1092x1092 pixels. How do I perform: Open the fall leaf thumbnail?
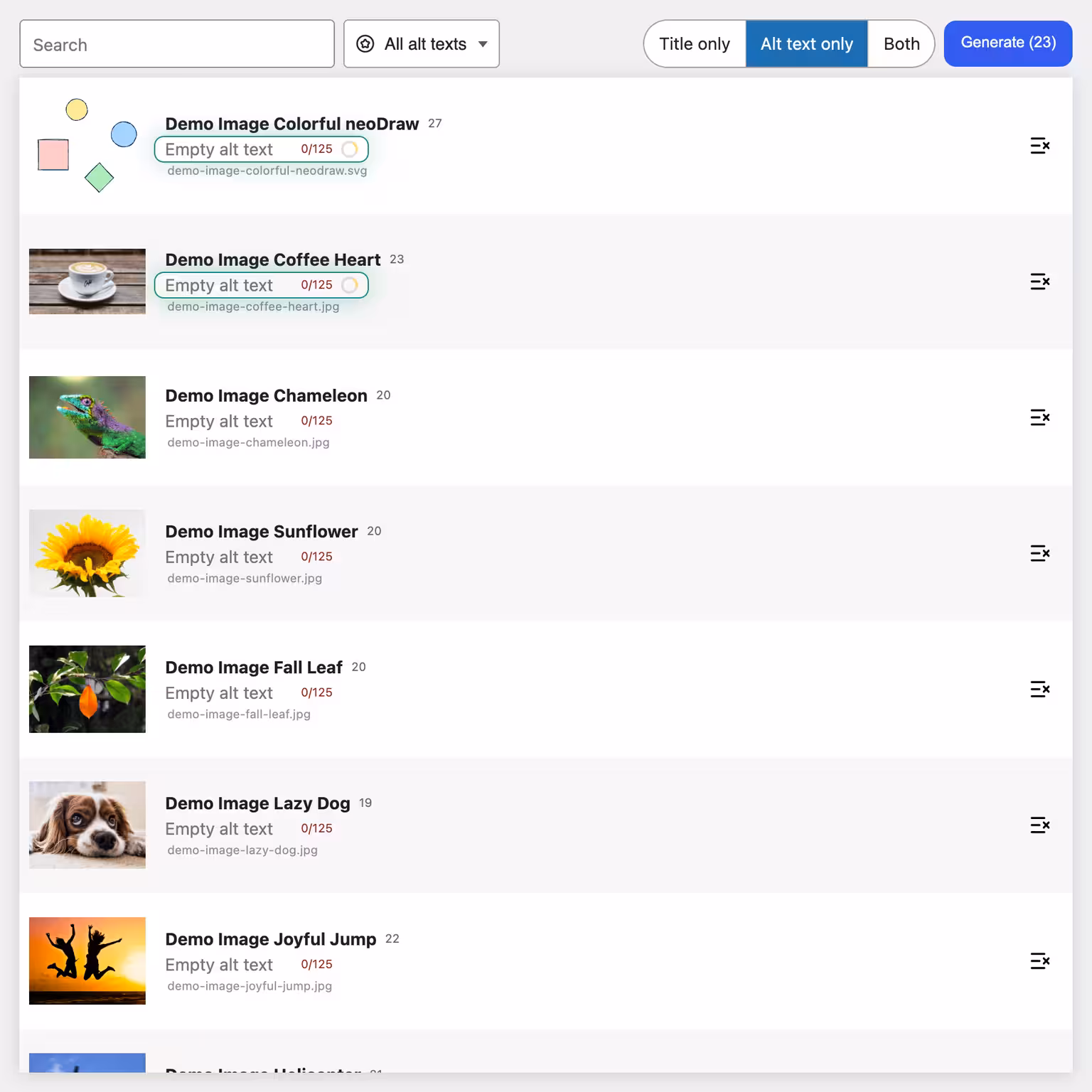pos(87,689)
